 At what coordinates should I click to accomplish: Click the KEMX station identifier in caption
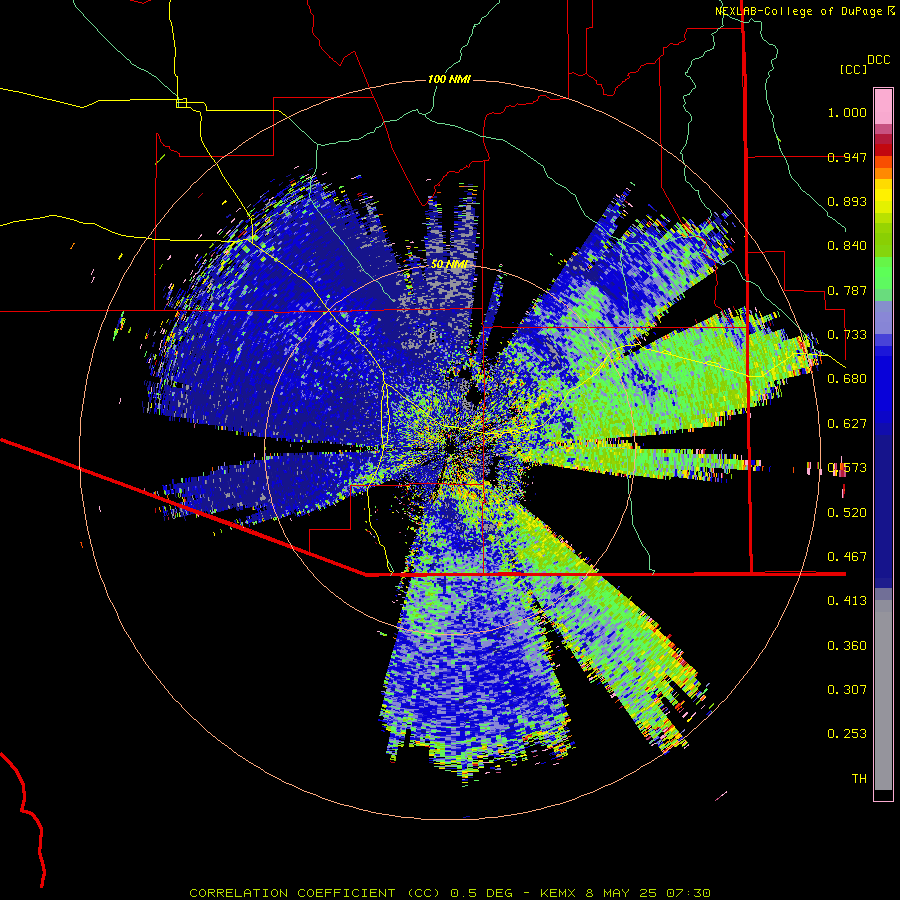coord(557,893)
